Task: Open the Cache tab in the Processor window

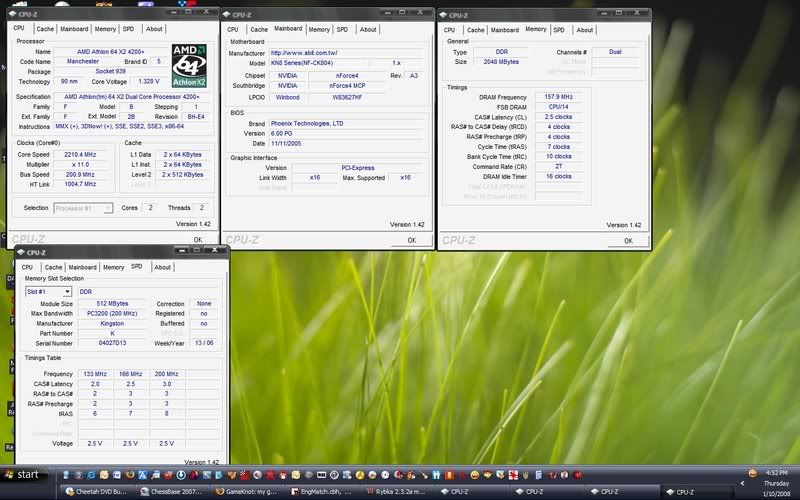Action: tap(44, 29)
